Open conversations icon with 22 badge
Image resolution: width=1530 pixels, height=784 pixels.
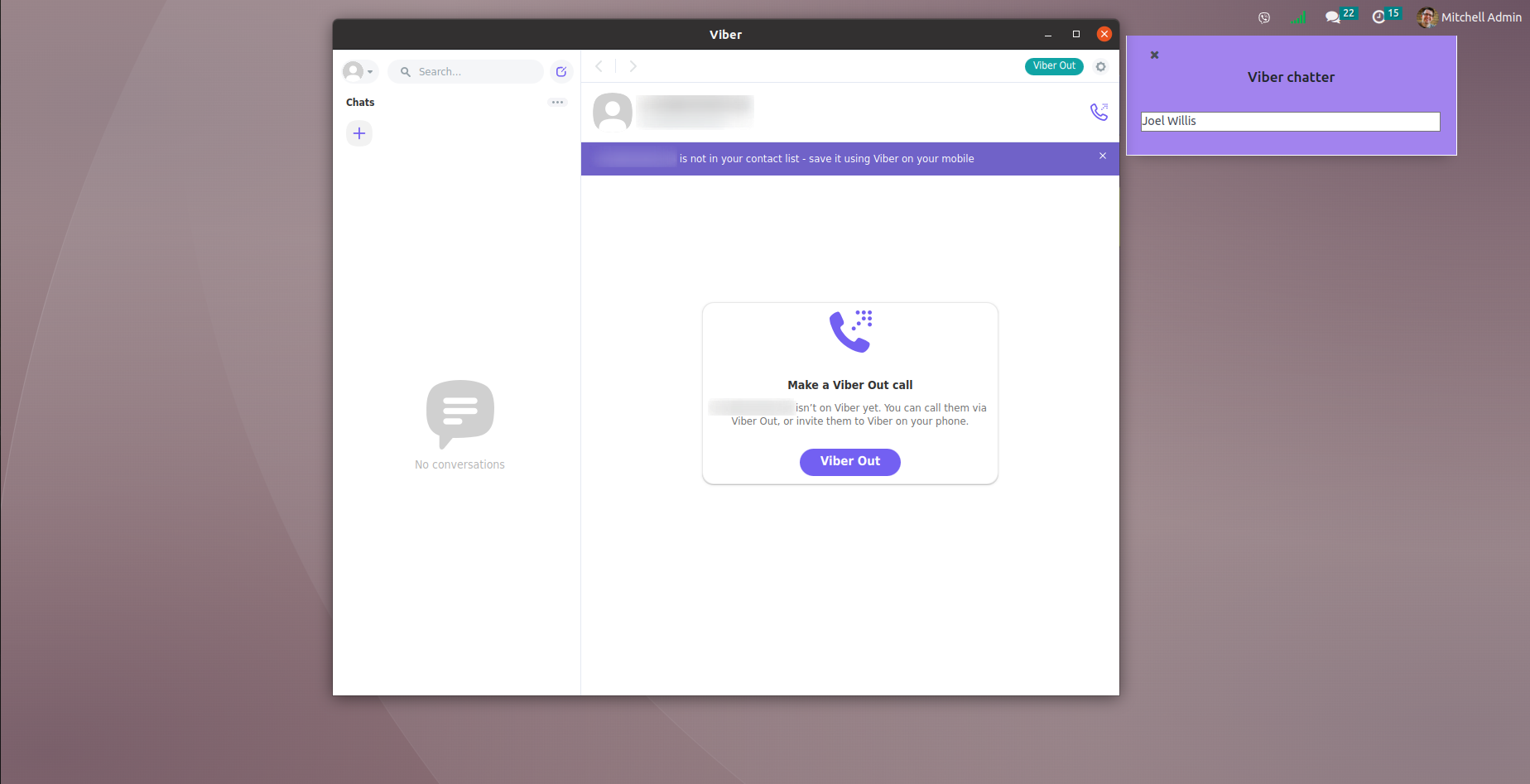[1340, 16]
